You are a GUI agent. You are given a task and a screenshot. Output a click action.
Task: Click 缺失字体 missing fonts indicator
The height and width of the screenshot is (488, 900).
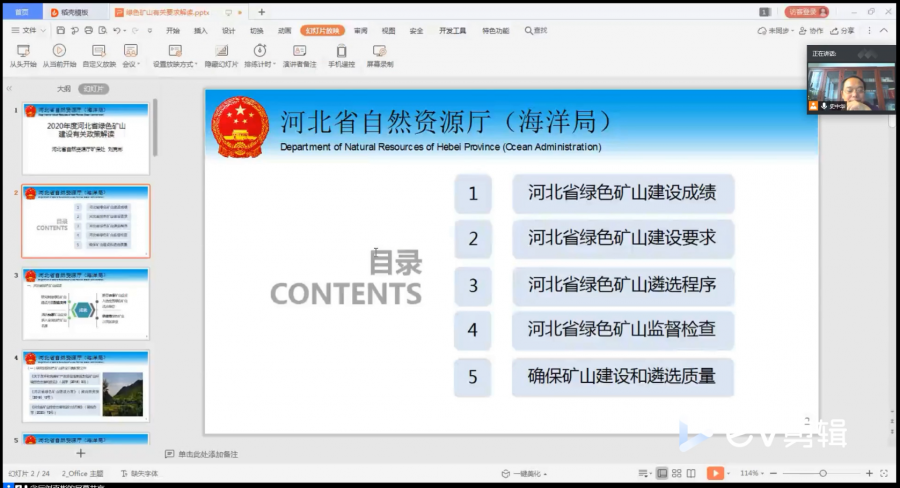(x=139, y=474)
